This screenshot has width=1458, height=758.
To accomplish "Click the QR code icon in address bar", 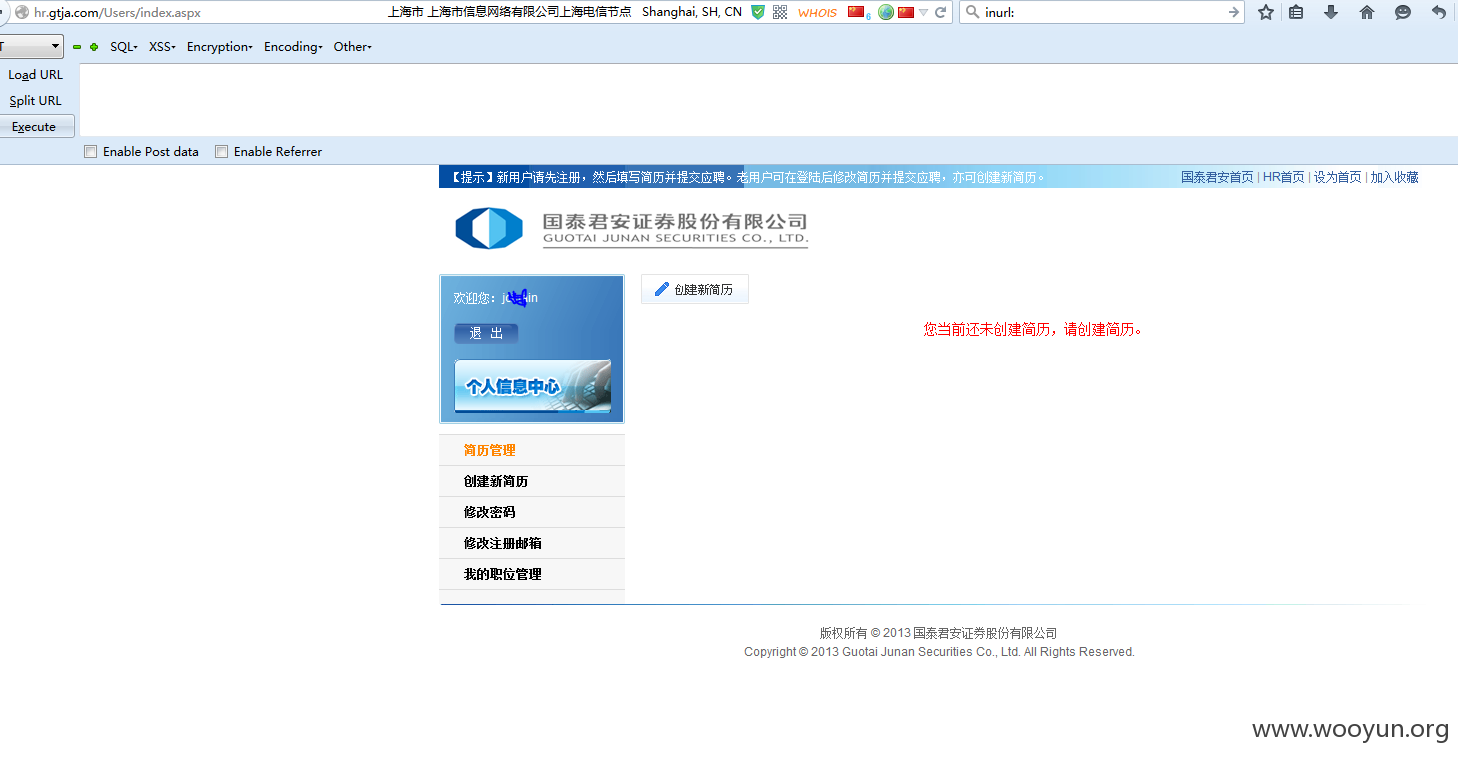I will coord(780,12).
